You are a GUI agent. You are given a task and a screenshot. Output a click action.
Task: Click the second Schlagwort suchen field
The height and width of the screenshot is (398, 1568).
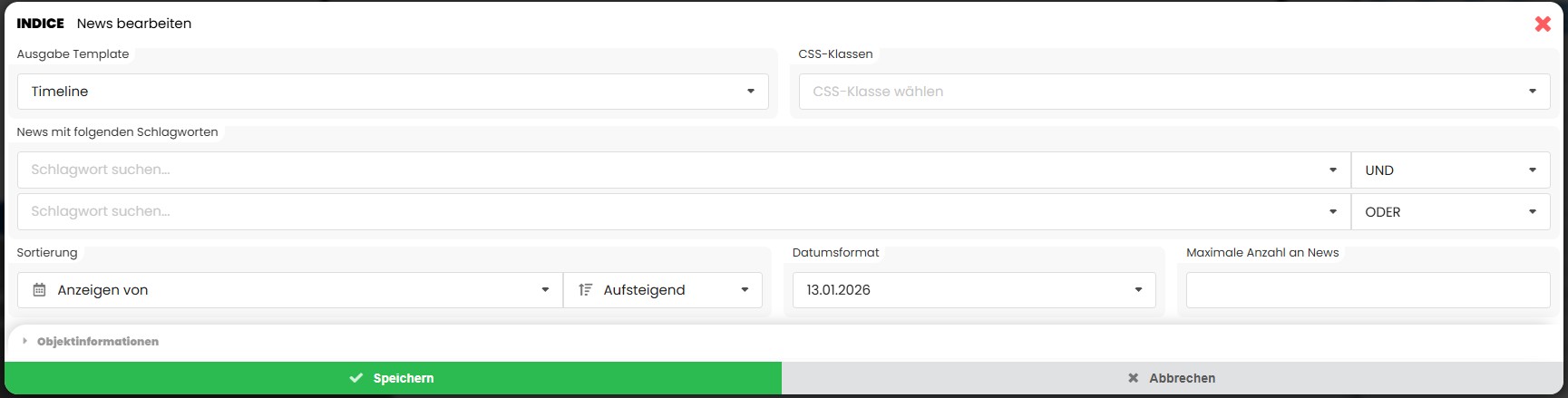[671, 212]
